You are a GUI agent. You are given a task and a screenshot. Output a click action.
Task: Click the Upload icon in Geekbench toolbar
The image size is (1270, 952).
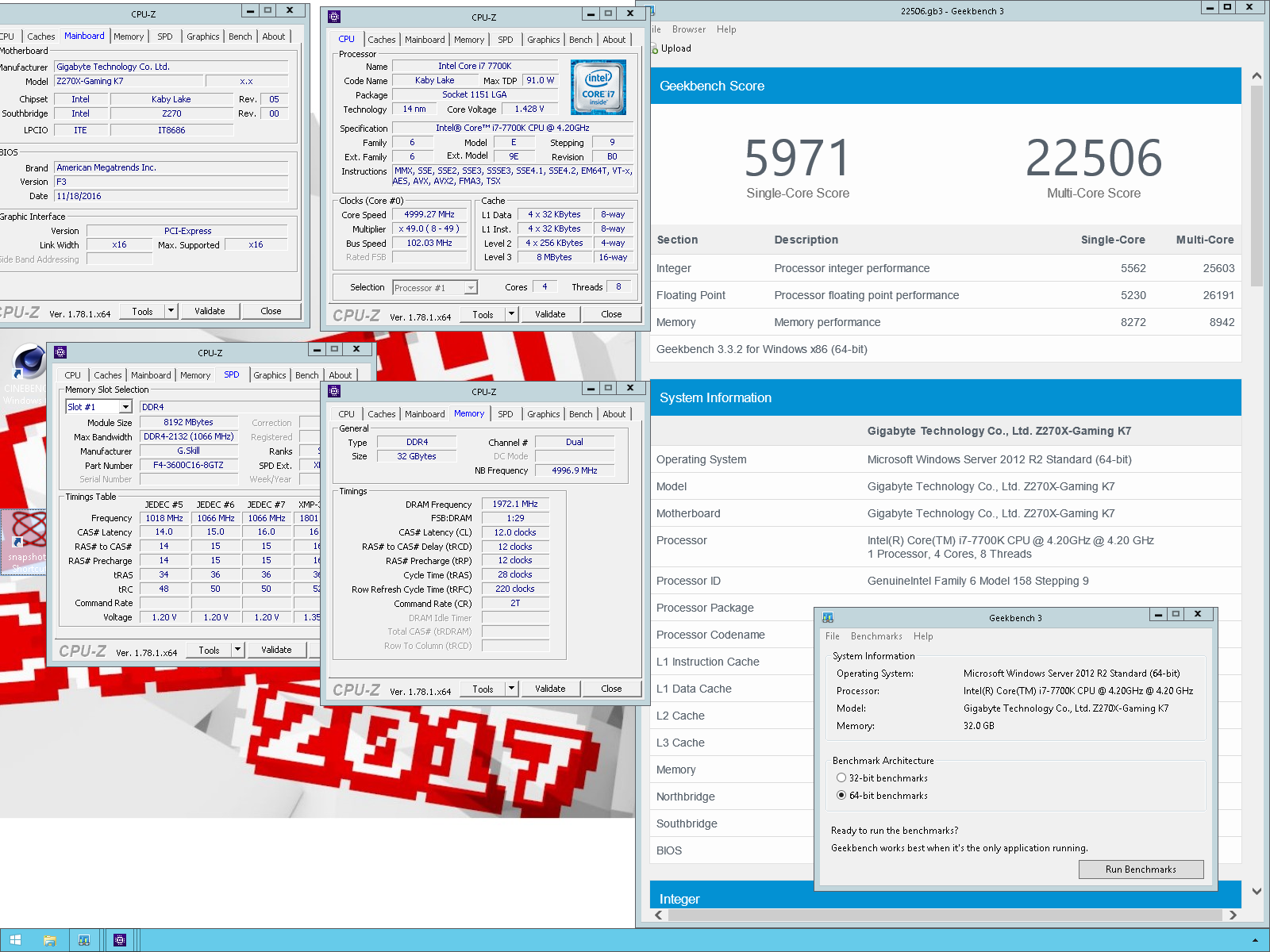click(x=654, y=48)
